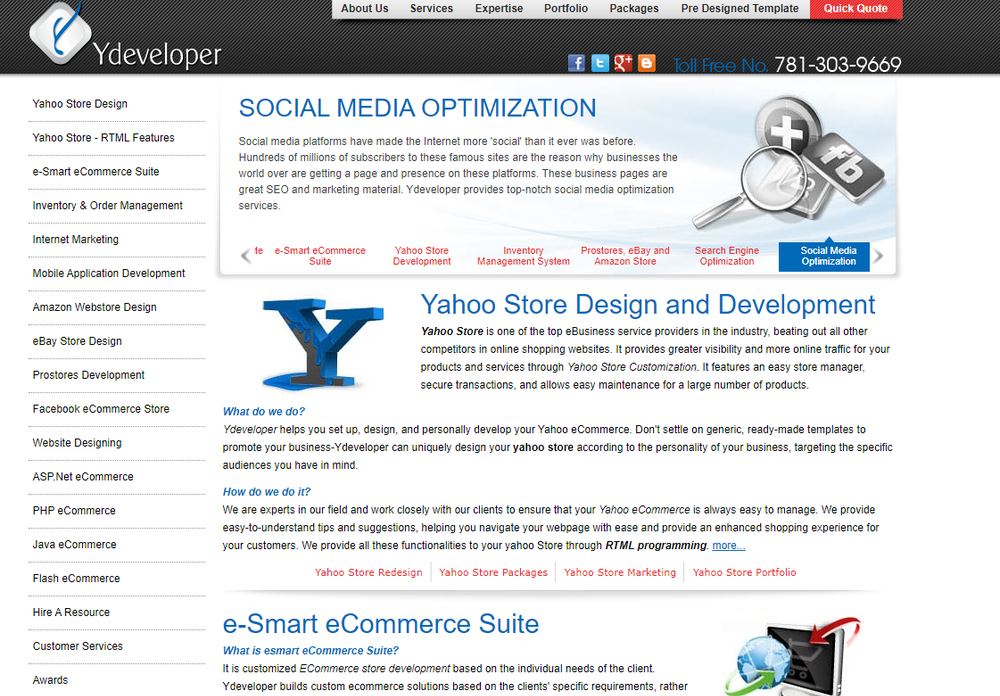Click 'What is esmart eCommerce Suite?' subheading
Viewport: 1000px width, 696px height.
311,651
